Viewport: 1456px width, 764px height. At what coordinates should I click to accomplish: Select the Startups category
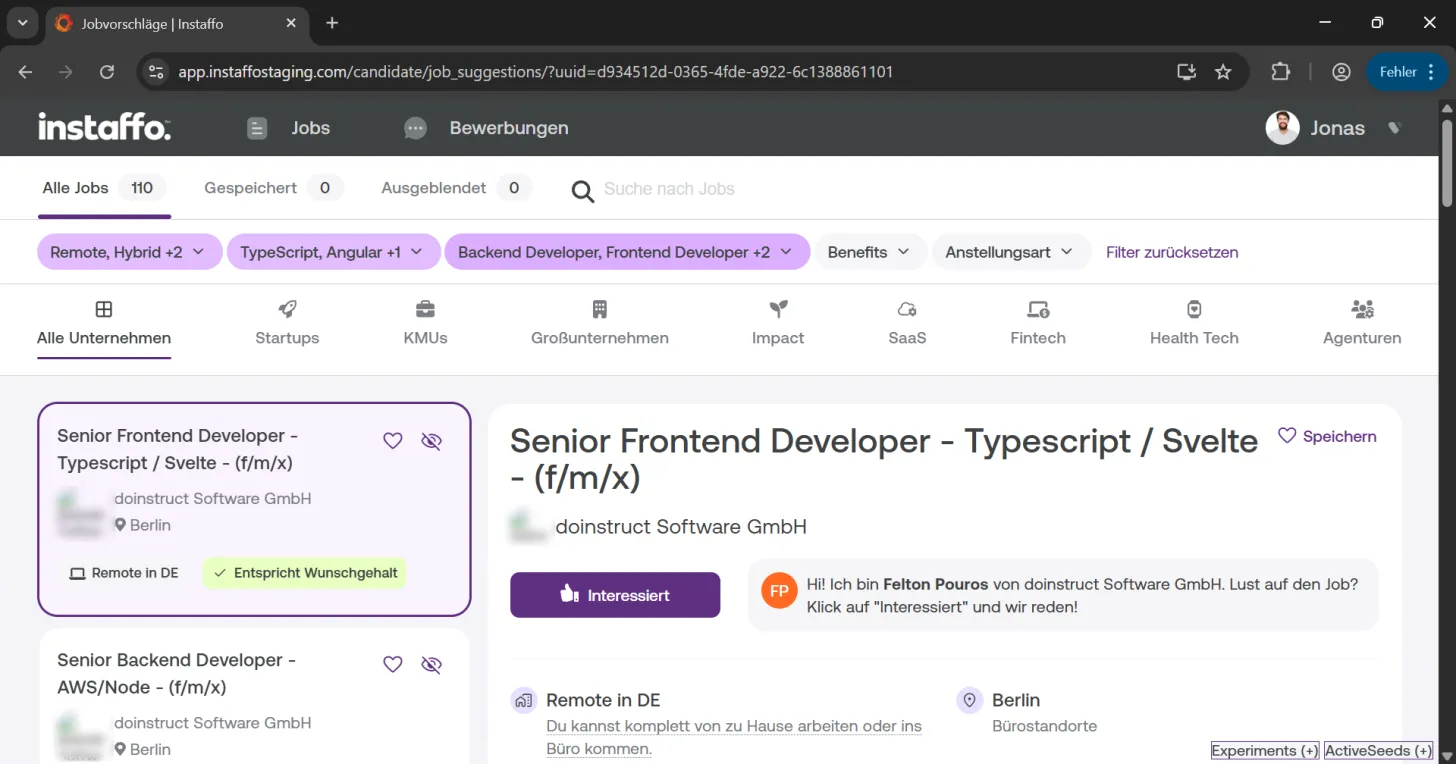tap(287, 324)
